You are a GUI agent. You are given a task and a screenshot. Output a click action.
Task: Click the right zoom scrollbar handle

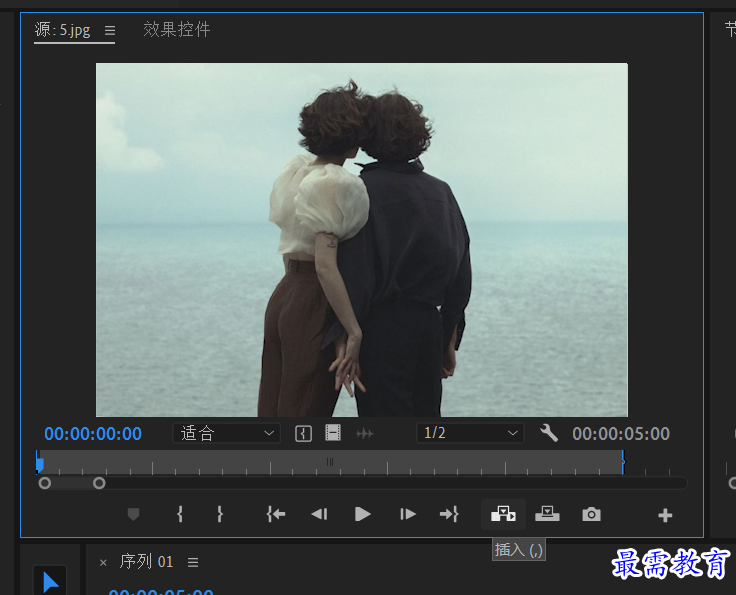coord(99,483)
